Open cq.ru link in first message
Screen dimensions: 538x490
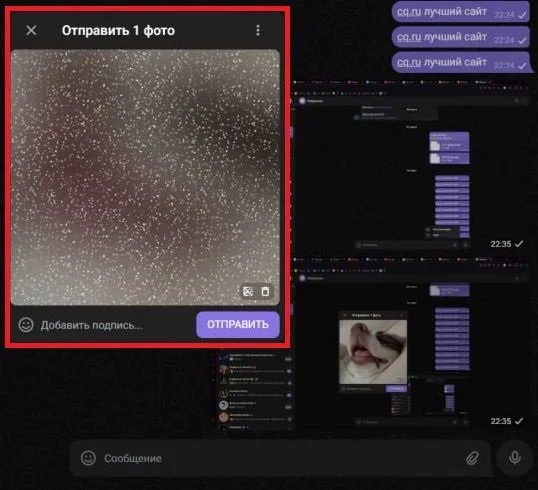(x=409, y=12)
